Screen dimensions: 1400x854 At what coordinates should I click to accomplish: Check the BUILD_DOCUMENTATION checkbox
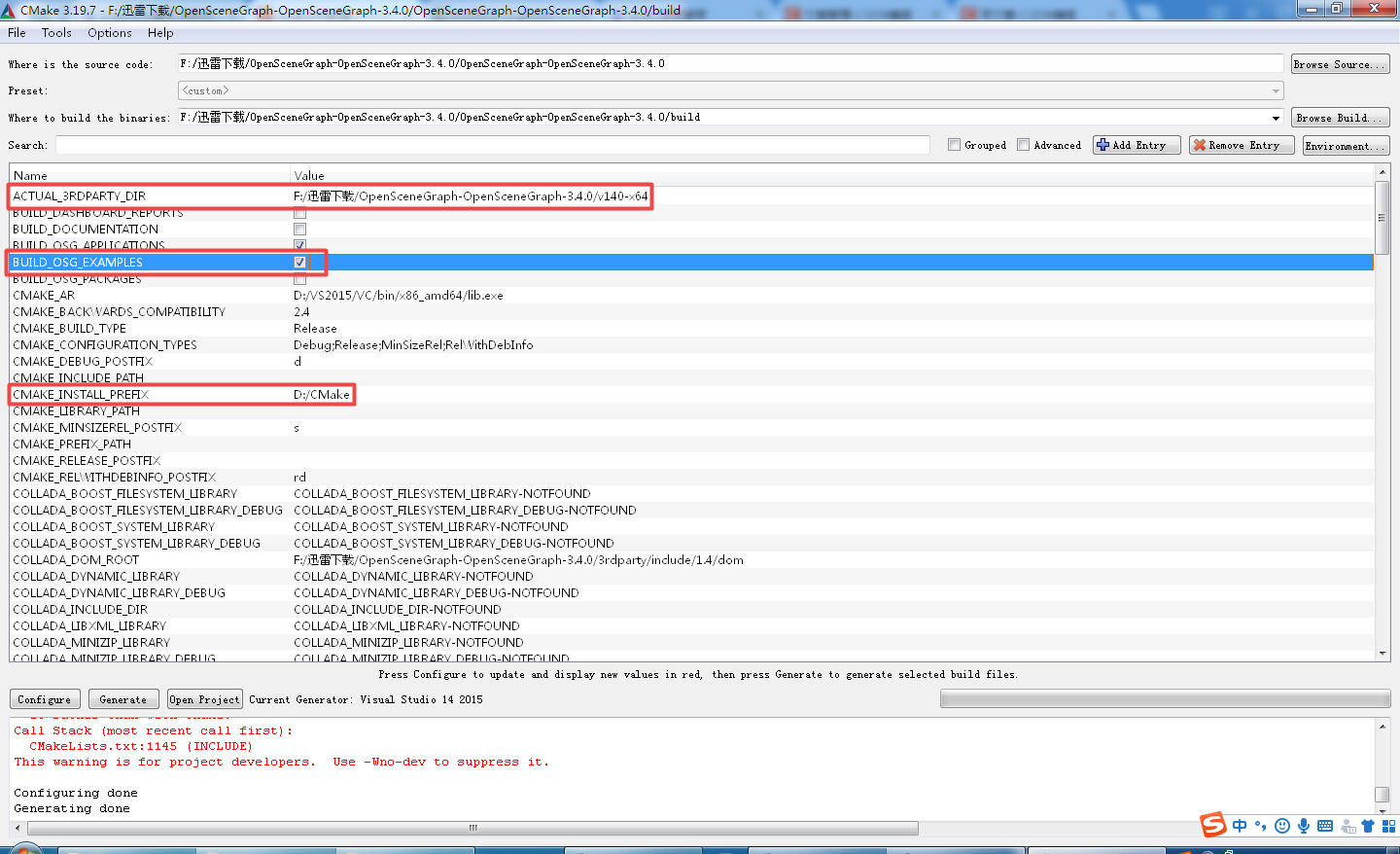tap(299, 230)
